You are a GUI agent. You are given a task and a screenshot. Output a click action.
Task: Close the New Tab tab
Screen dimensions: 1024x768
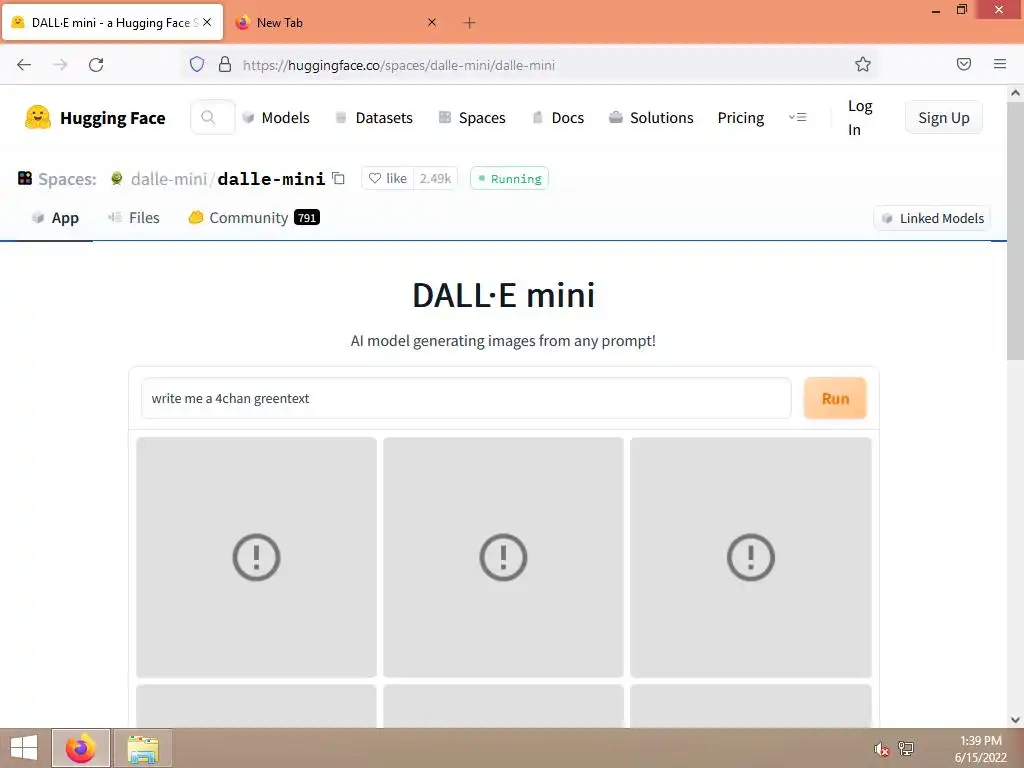point(432,22)
